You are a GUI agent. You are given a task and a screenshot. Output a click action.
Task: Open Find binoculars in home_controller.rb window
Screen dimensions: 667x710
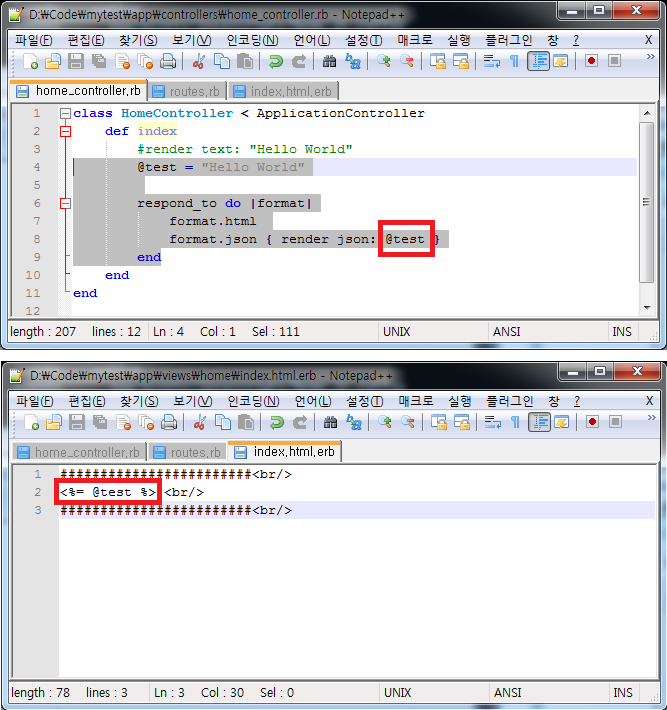point(329,61)
